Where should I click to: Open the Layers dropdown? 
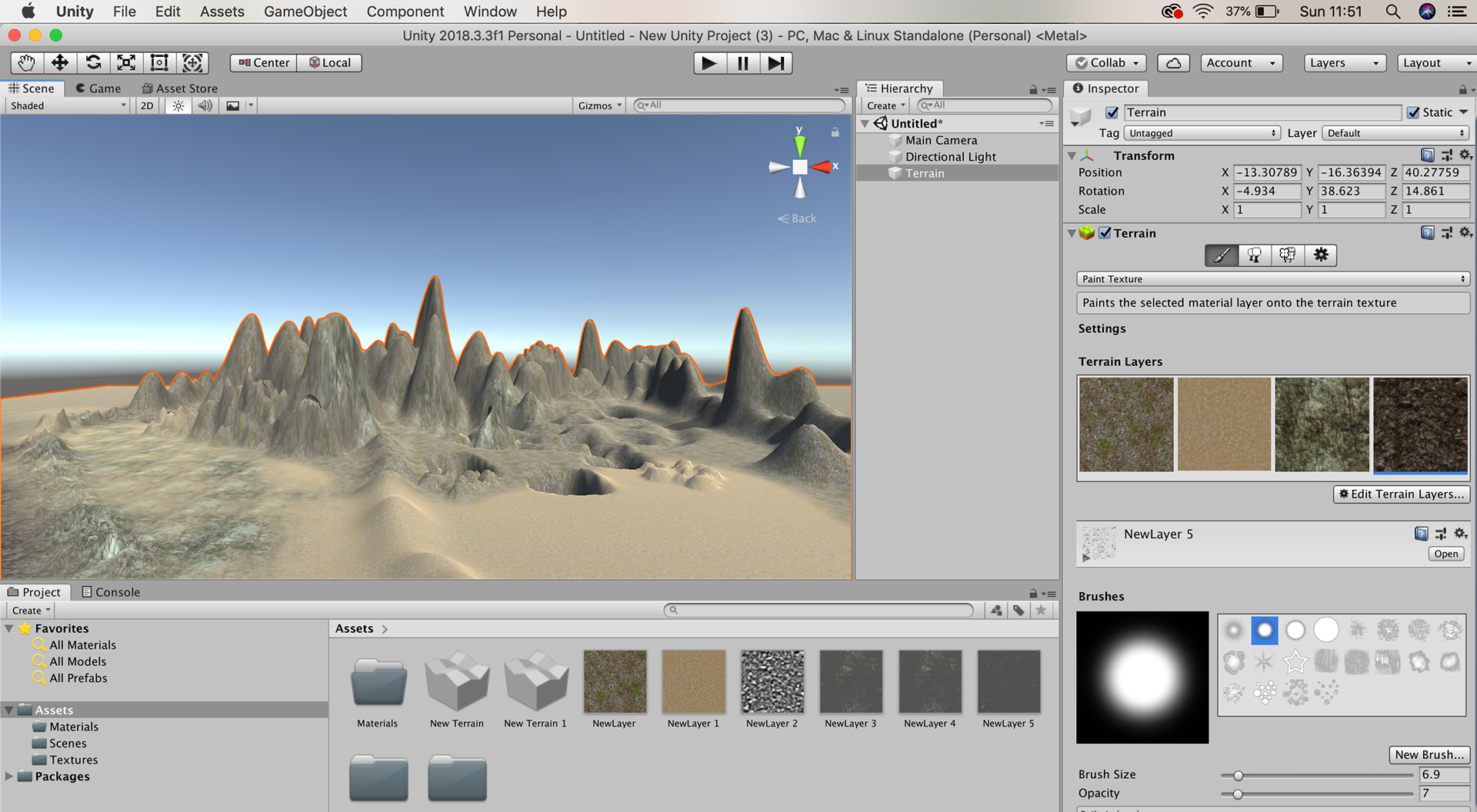click(1345, 63)
